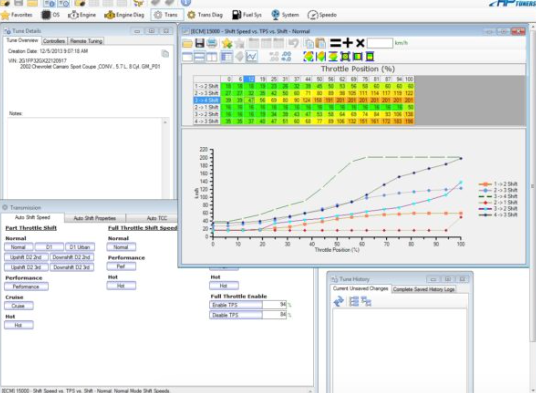Image resolution: width=536 pixels, height=393 pixels.
Task: Click the equals sign set-value icon
Action: point(335,43)
